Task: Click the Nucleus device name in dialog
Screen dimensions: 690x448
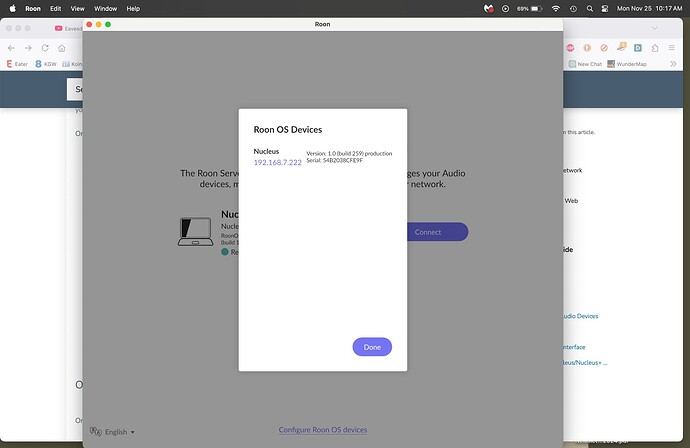Action: click(x=266, y=151)
